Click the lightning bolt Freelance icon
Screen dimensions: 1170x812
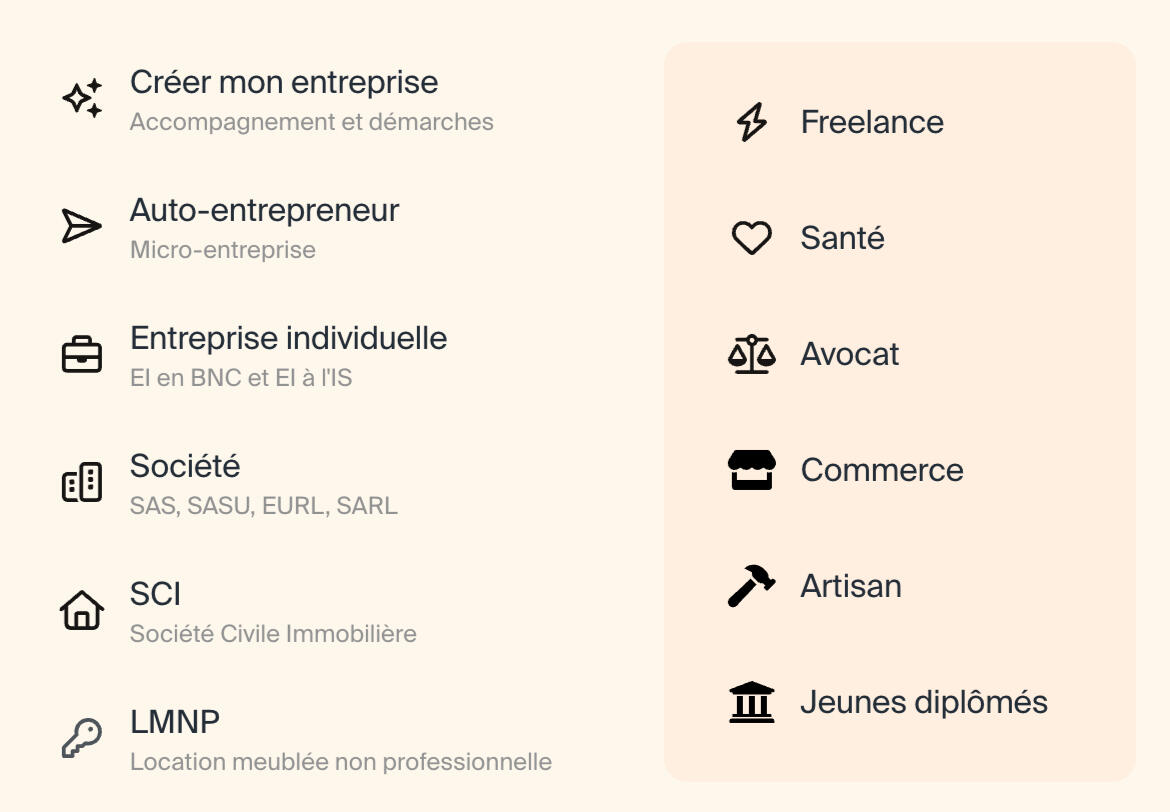pyautogui.click(x=751, y=122)
